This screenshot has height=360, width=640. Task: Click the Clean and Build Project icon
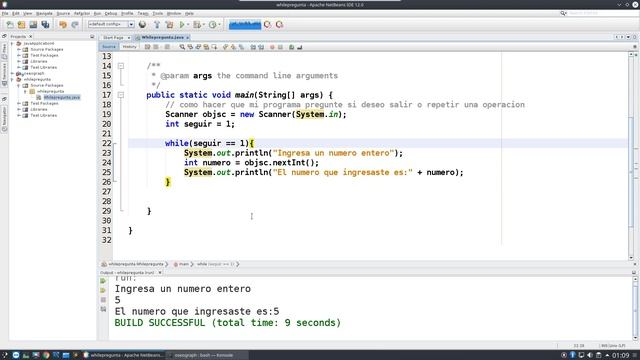pyautogui.click(x=169, y=25)
